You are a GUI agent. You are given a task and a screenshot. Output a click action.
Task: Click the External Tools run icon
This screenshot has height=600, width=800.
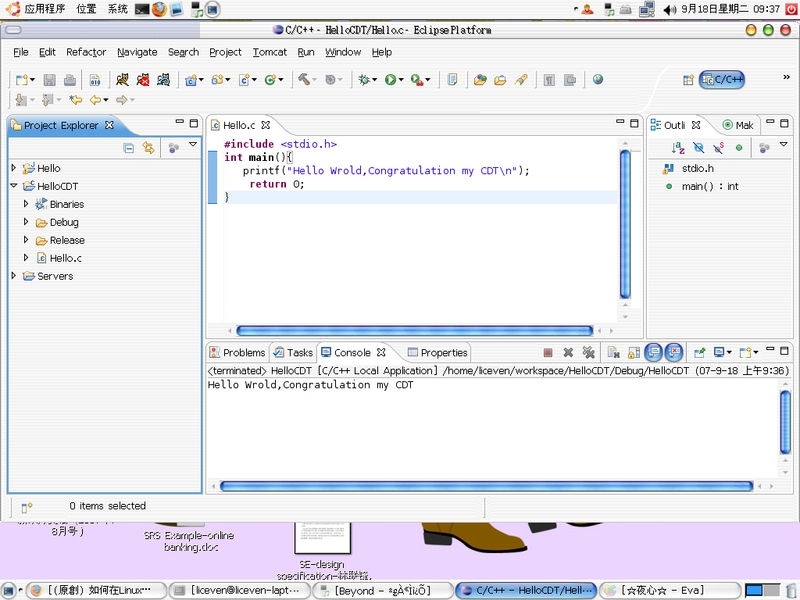click(x=417, y=80)
